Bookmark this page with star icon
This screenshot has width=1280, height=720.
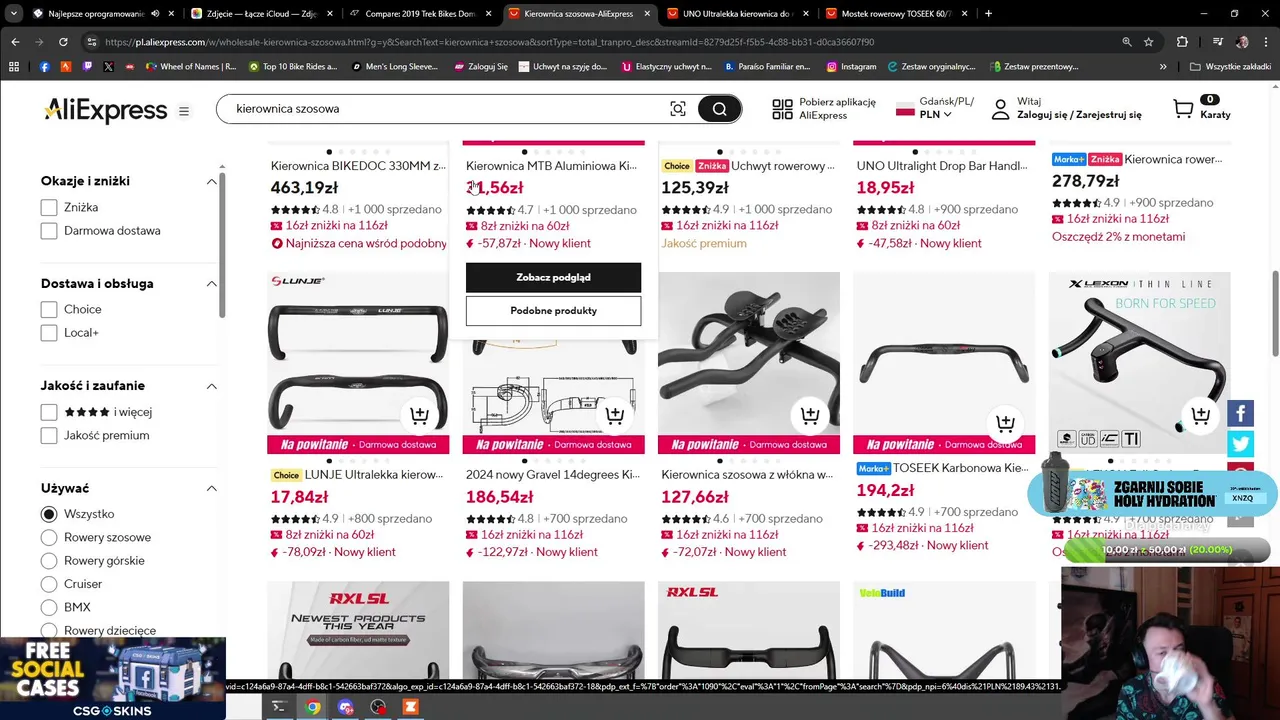pos(1148,42)
